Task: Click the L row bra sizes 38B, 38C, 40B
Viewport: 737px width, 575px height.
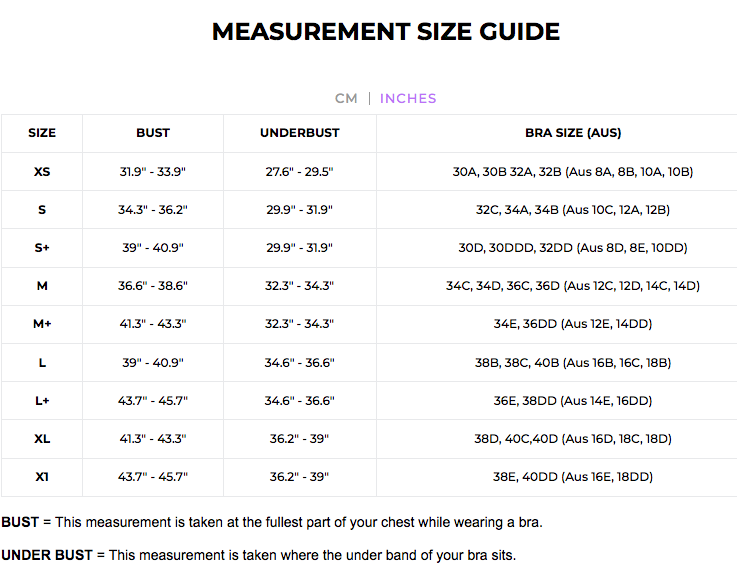Action: (573, 362)
